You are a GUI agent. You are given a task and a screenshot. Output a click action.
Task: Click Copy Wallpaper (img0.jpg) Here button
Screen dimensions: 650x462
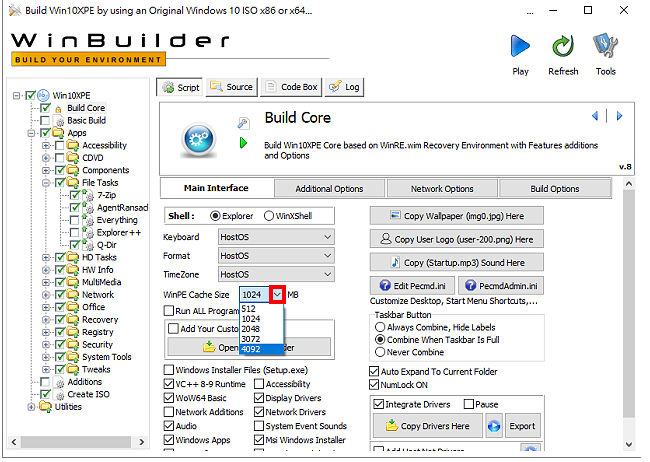coord(456,216)
